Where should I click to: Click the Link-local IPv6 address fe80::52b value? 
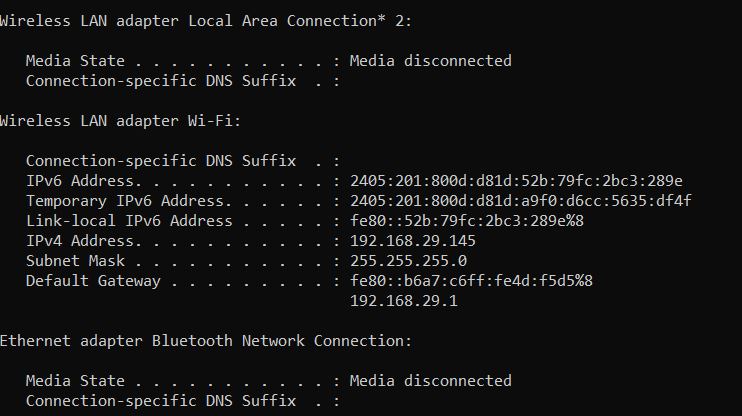[x=467, y=221]
